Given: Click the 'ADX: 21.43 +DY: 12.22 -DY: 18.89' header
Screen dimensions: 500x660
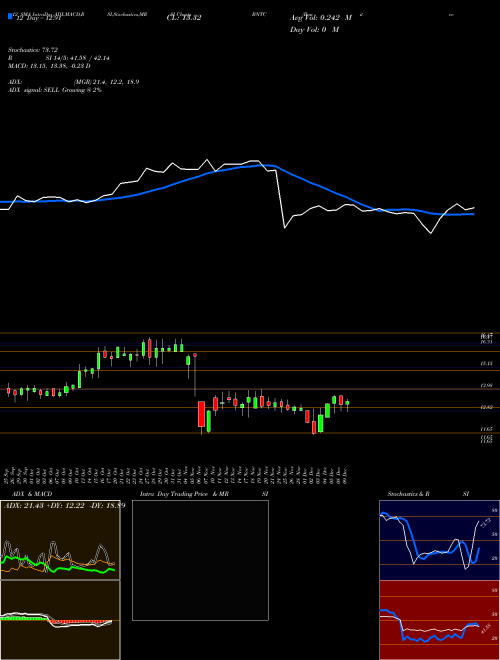Looking at the screenshot, I should [64, 505].
